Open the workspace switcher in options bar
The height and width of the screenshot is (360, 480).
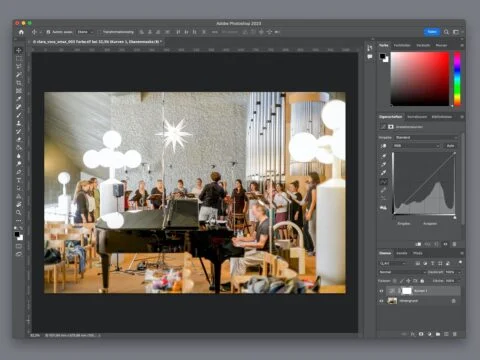(x=456, y=32)
